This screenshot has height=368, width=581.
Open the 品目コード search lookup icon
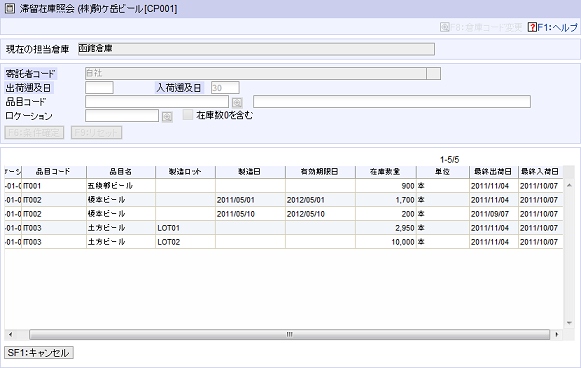click(237, 102)
